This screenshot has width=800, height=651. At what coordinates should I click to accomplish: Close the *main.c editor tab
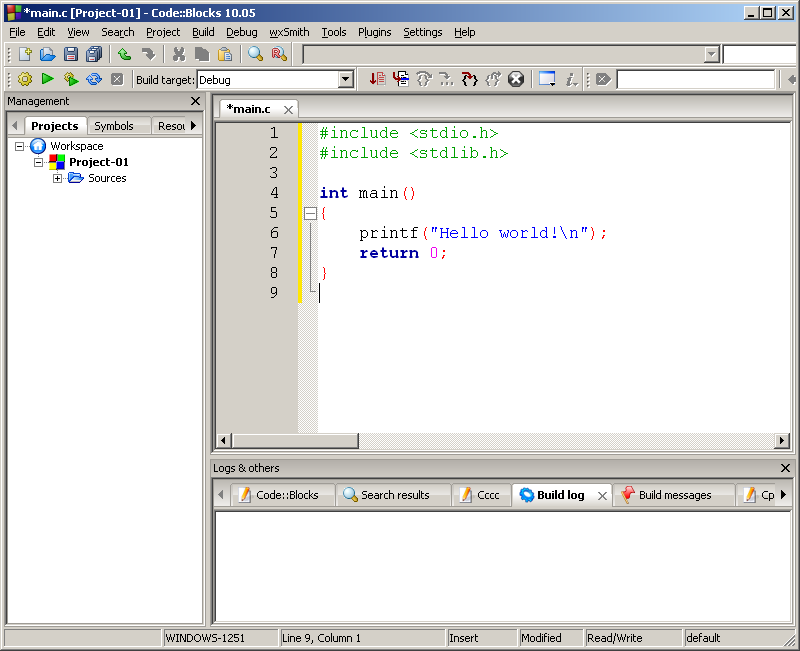(288, 110)
